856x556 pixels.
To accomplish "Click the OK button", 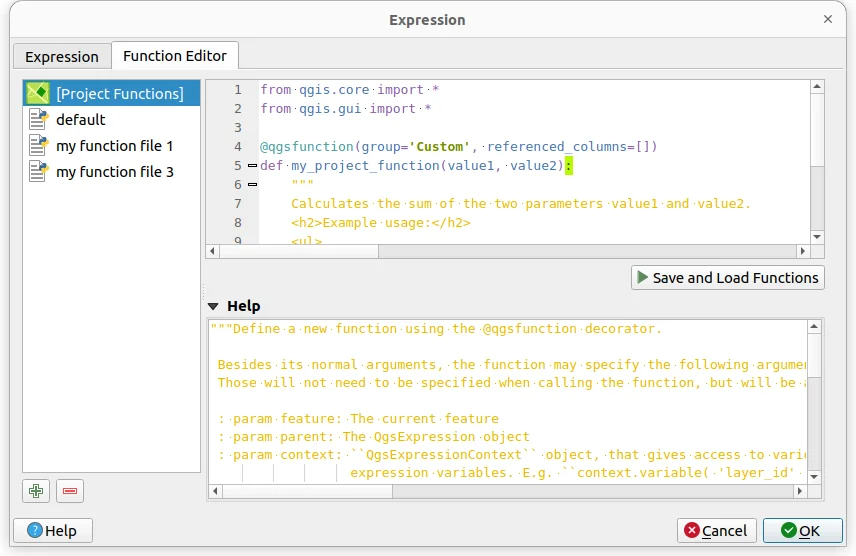I will pyautogui.click(x=802, y=530).
